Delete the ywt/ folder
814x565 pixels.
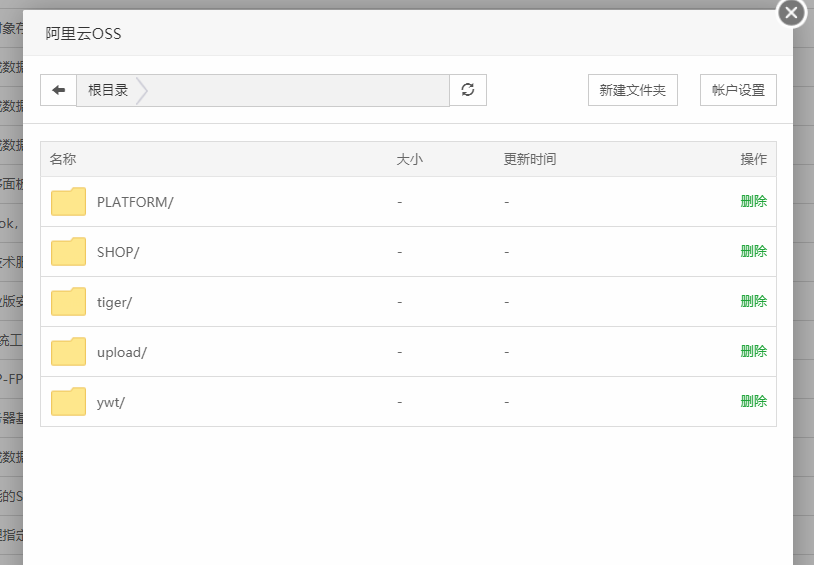[x=753, y=401]
